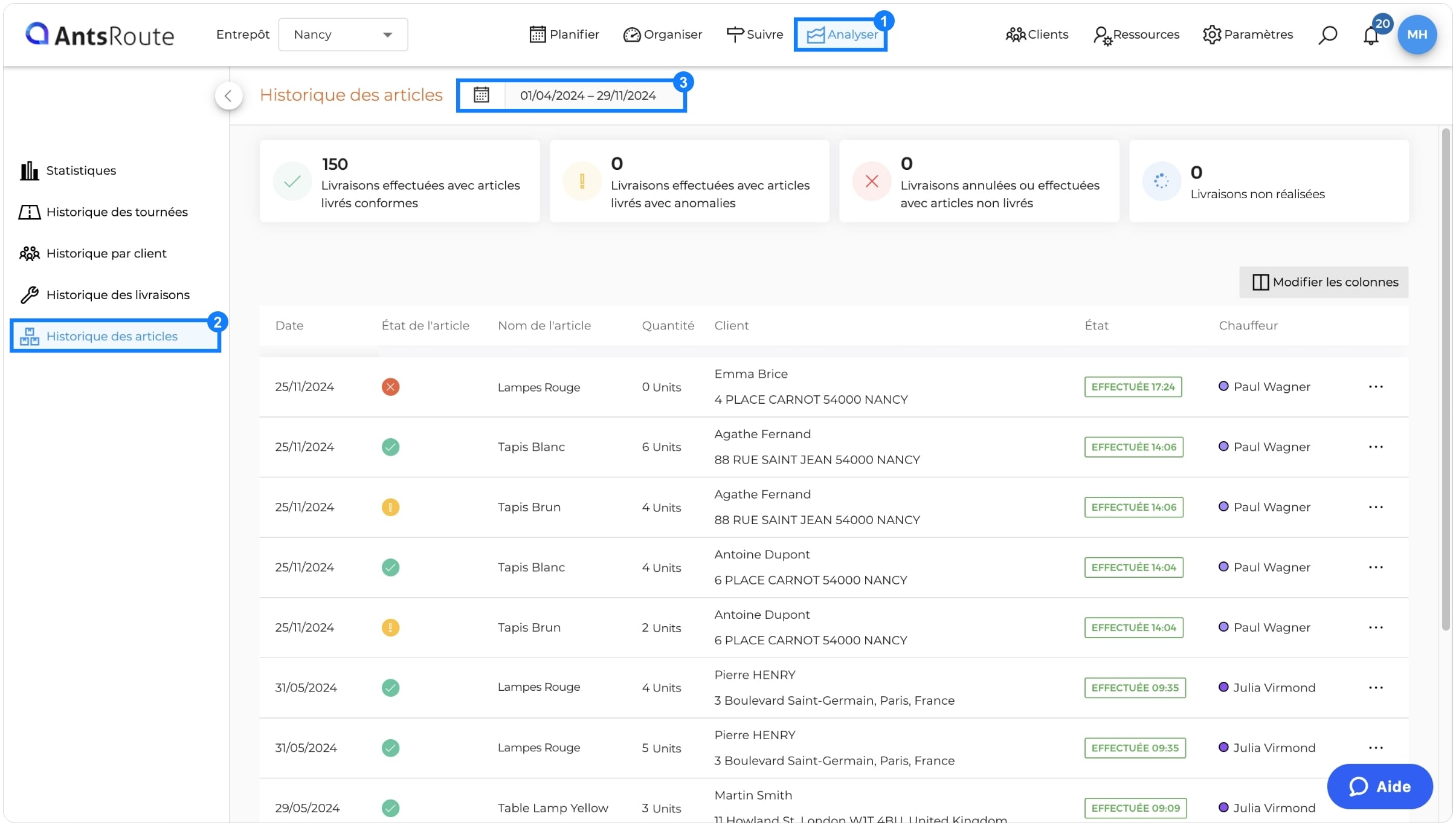Image resolution: width=1456 pixels, height=825 pixels.
Task: Click EFFECTUÉE 17:24 status badge
Action: point(1133,387)
